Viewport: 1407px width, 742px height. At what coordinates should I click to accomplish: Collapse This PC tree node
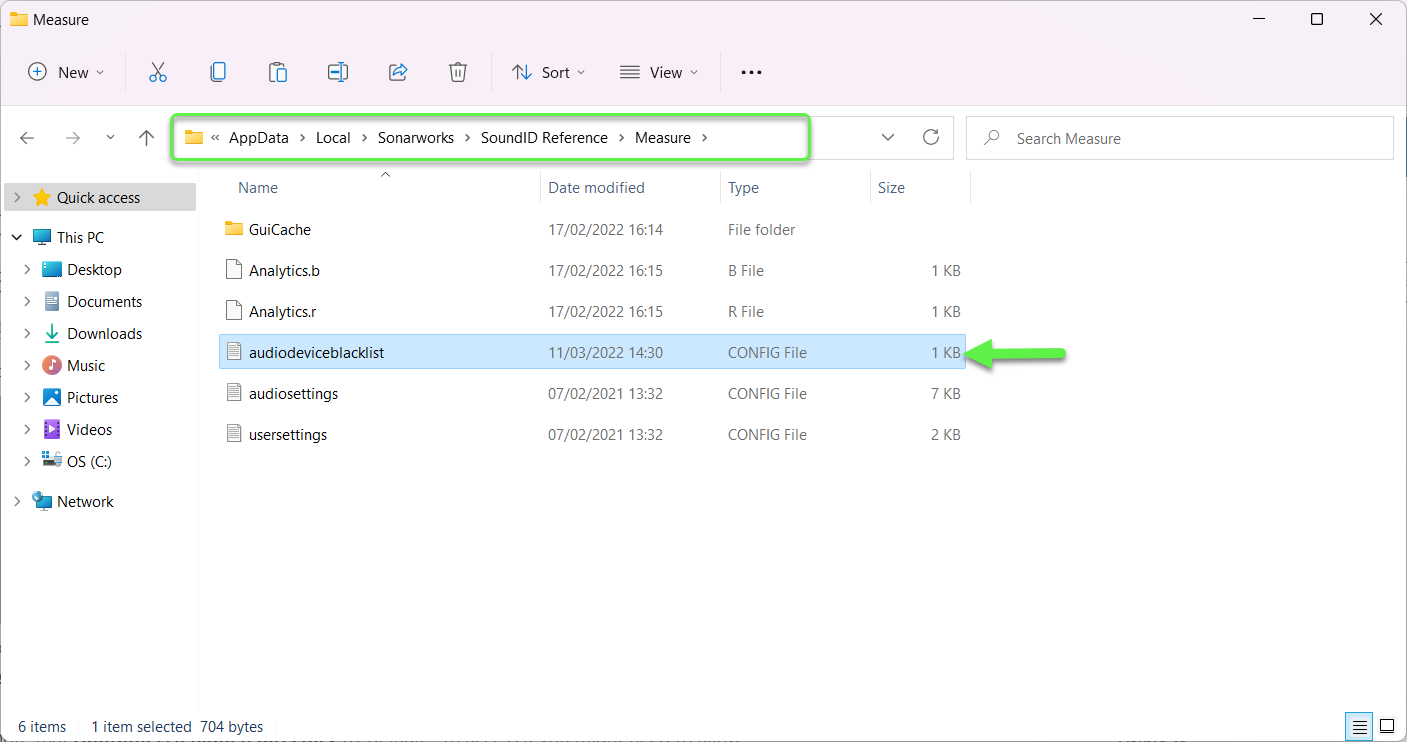17,237
